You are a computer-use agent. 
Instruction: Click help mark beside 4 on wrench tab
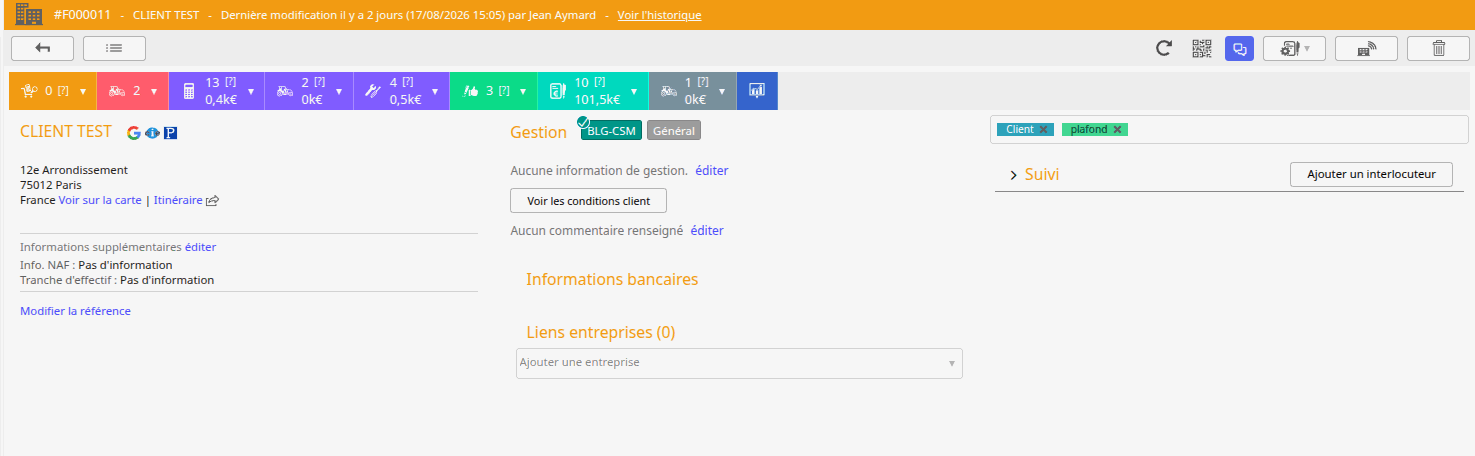click(x=408, y=82)
